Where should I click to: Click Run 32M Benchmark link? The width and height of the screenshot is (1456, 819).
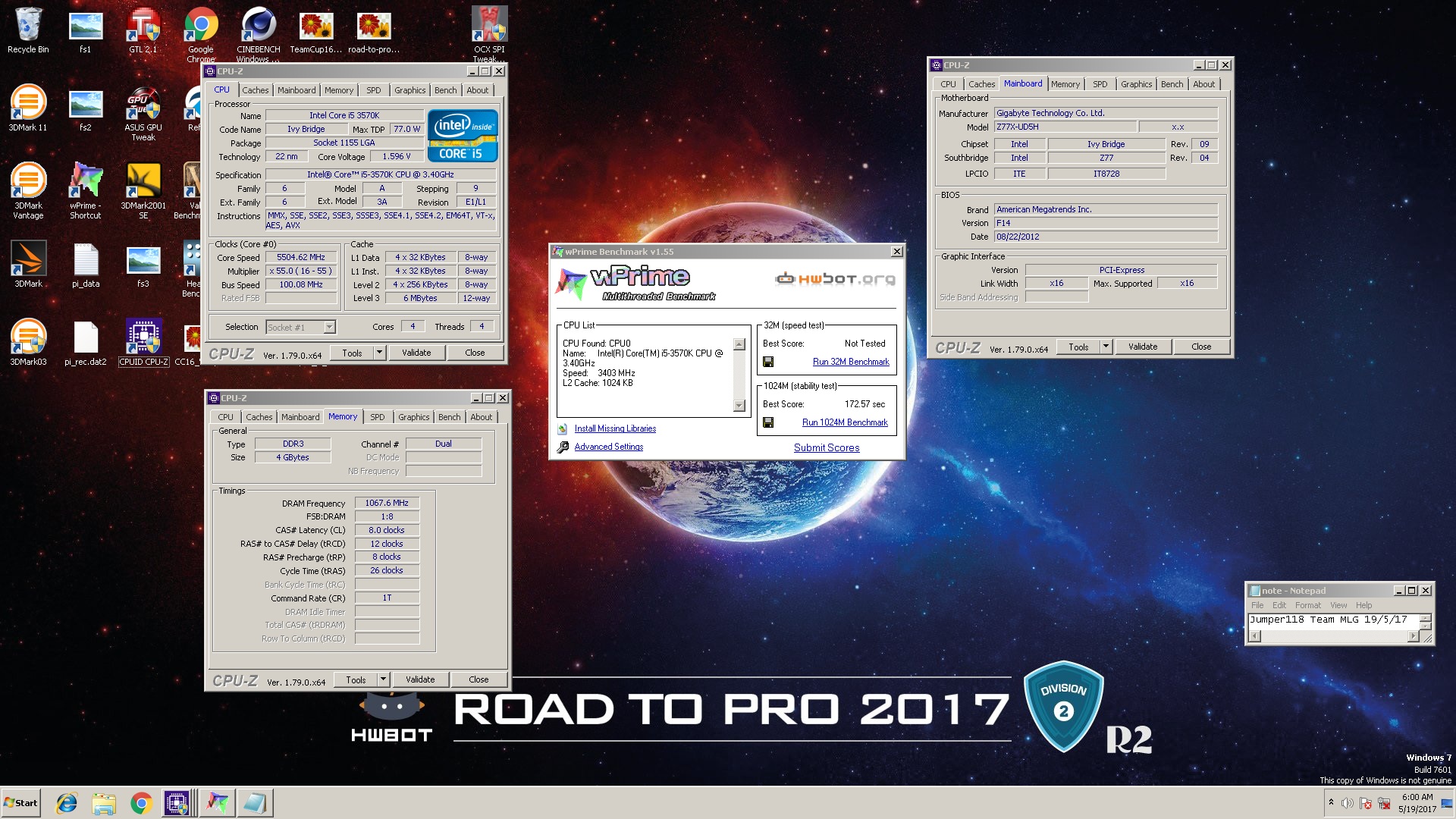pyautogui.click(x=851, y=362)
